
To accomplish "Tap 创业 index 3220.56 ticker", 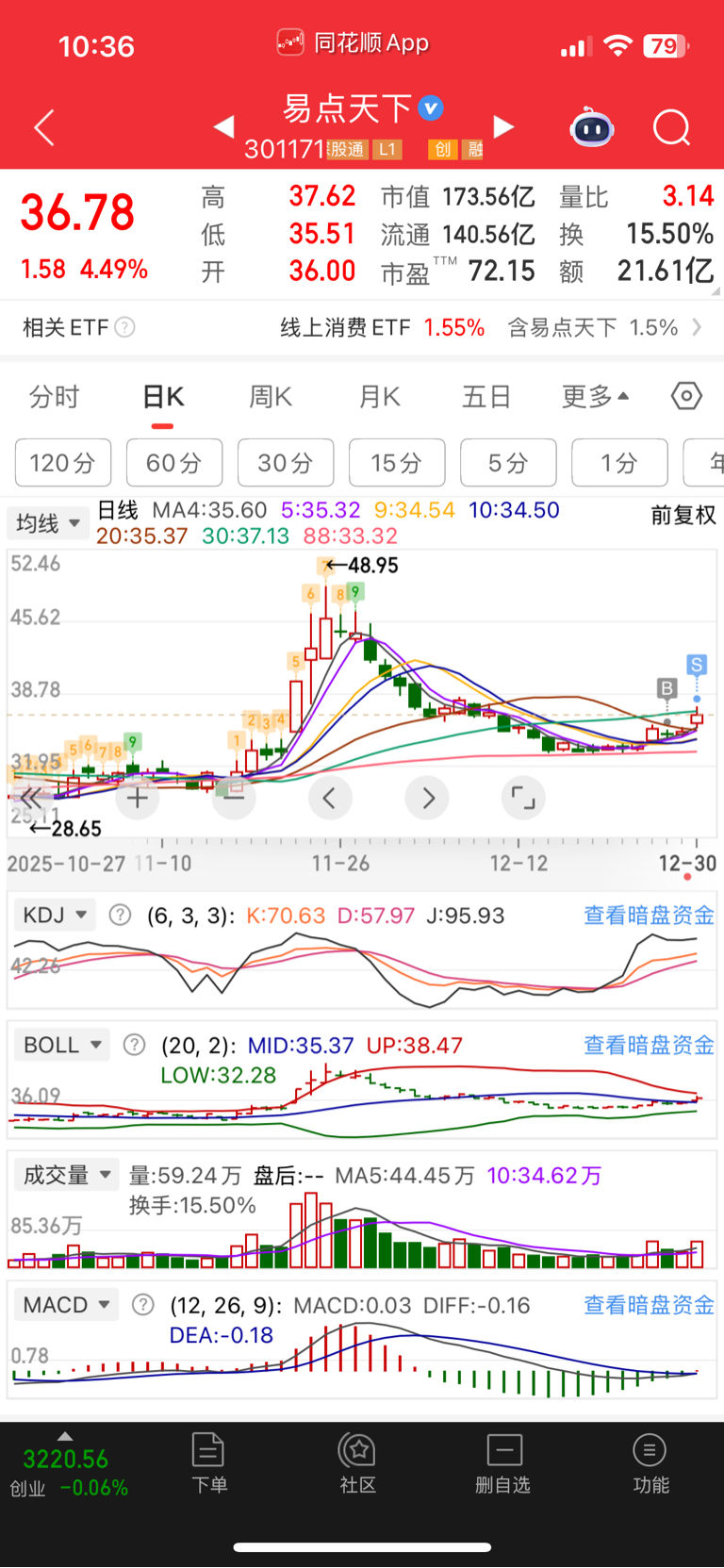I will (x=69, y=1472).
